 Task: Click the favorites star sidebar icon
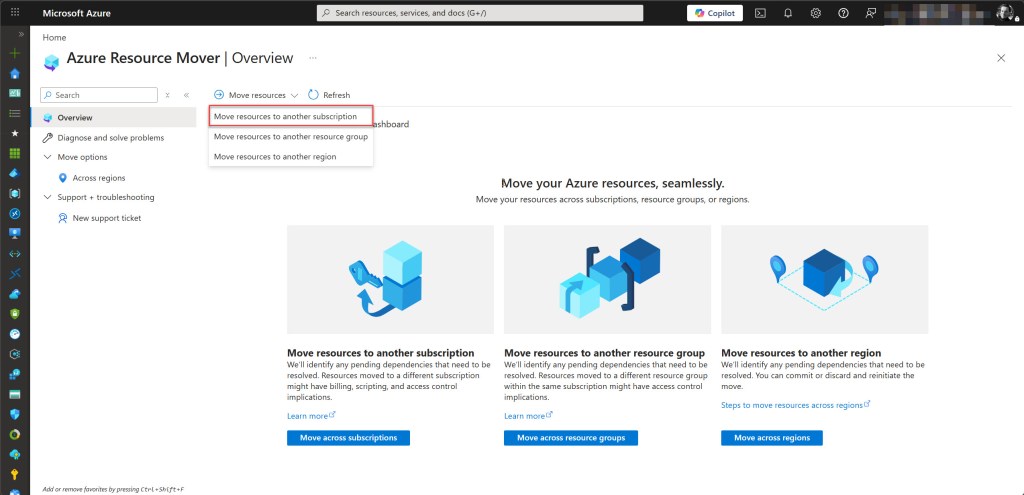[14, 133]
